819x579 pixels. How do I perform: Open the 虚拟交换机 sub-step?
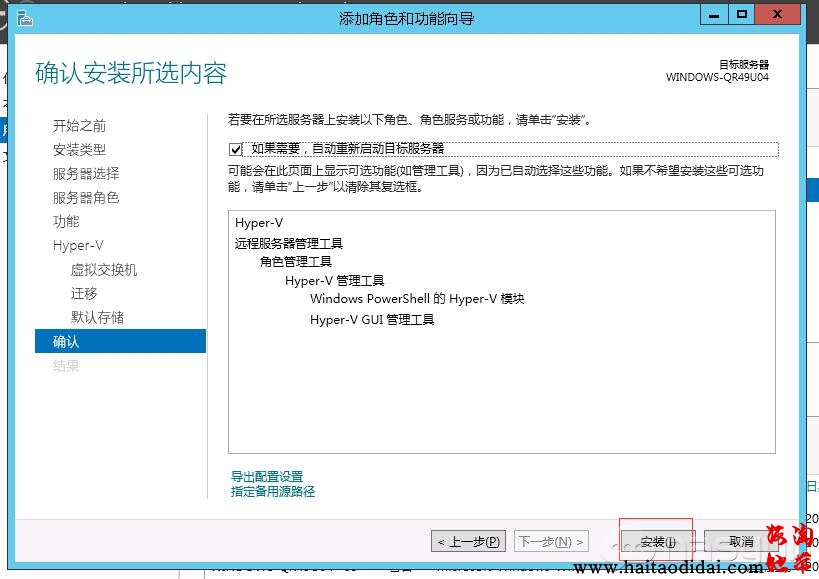104,270
